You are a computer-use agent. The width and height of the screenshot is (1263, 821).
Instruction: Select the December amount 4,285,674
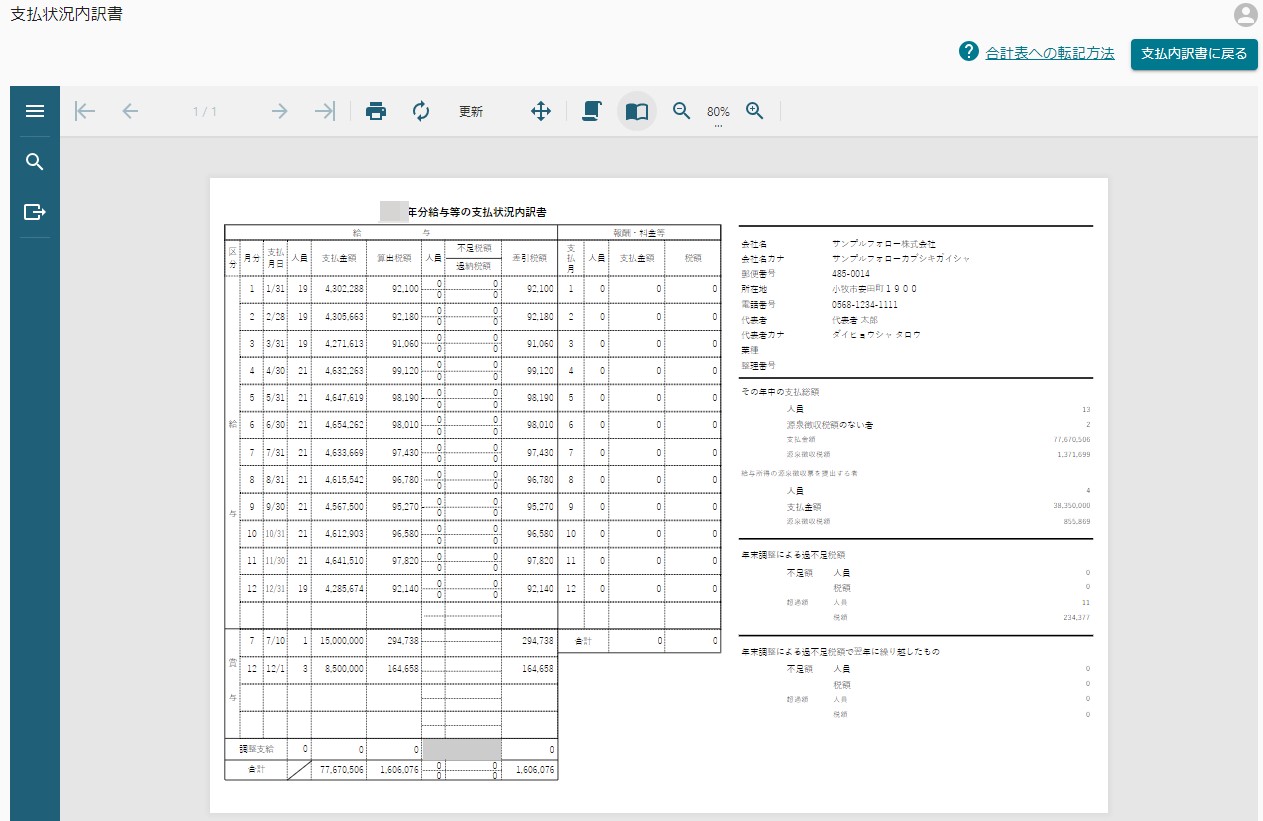point(343,589)
